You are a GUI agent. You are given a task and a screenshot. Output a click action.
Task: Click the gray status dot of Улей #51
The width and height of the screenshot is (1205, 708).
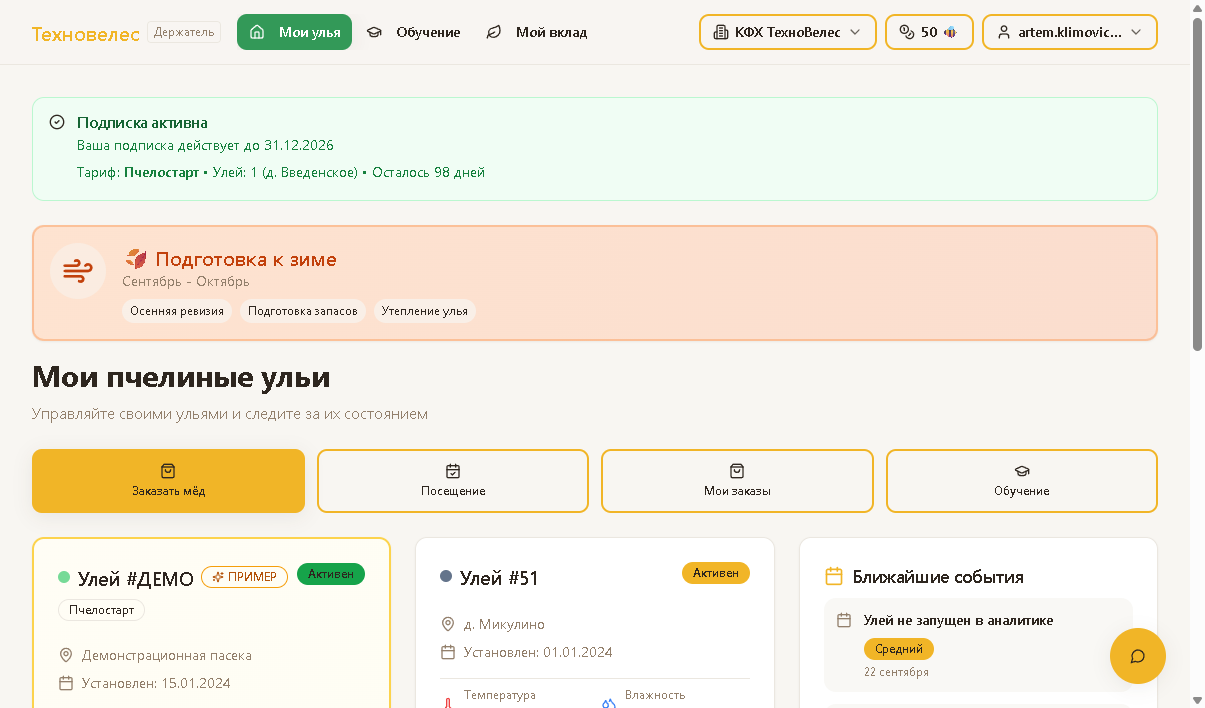click(446, 576)
